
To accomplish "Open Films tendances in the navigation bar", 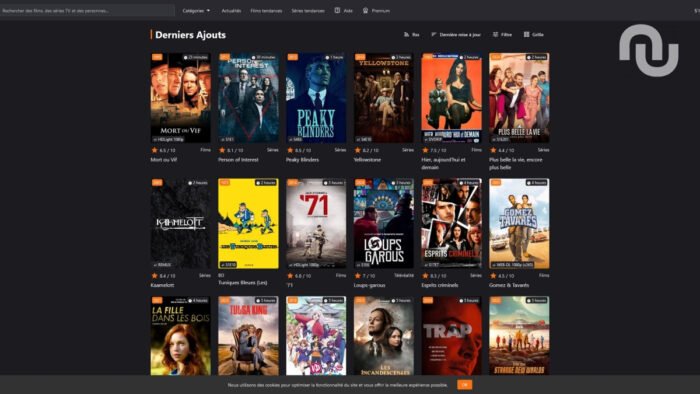I will pos(266,11).
